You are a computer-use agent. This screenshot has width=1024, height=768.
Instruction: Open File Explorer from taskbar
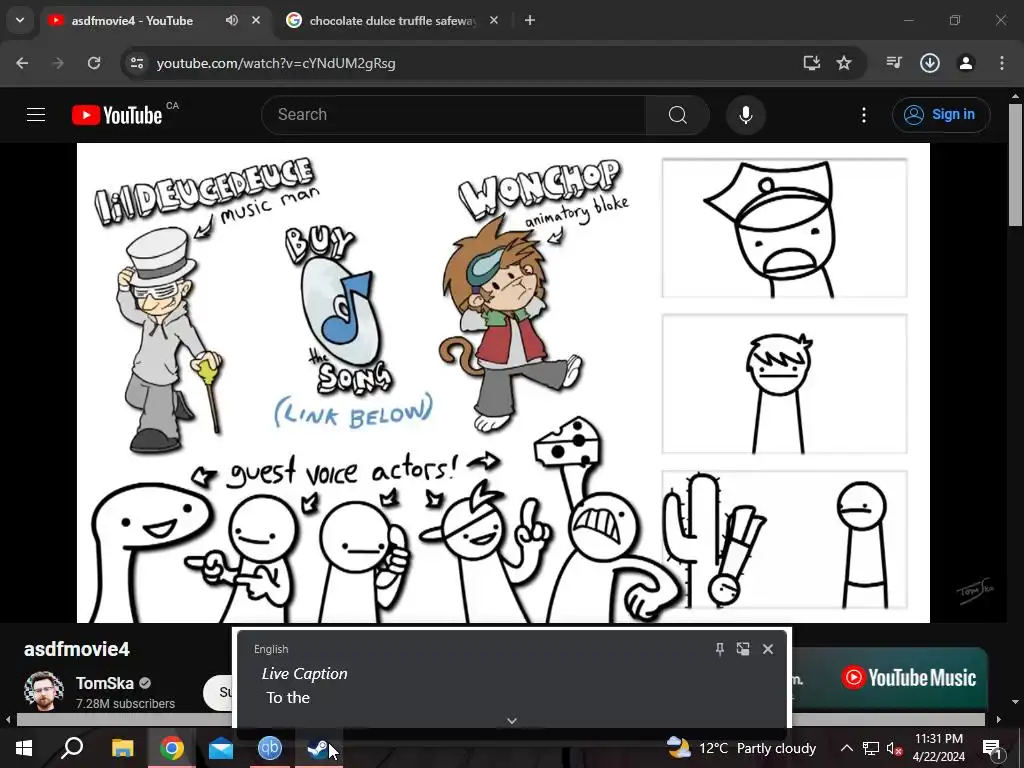(x=122, y=748)
